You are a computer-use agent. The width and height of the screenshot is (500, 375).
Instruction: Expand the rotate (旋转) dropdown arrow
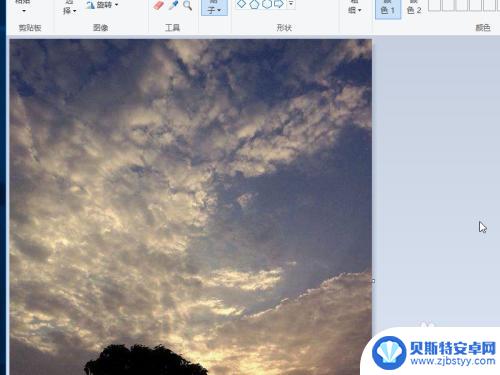116,5
